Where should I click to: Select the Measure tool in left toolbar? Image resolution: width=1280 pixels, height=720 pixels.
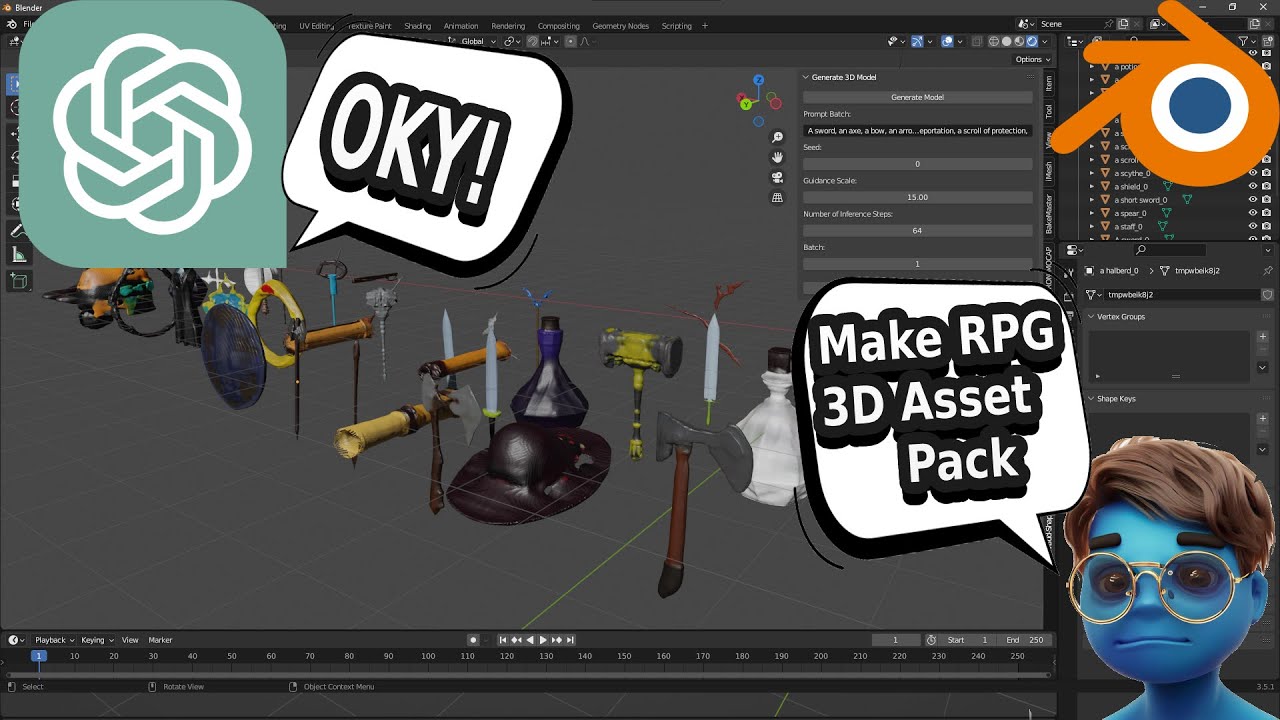(18, 256)
